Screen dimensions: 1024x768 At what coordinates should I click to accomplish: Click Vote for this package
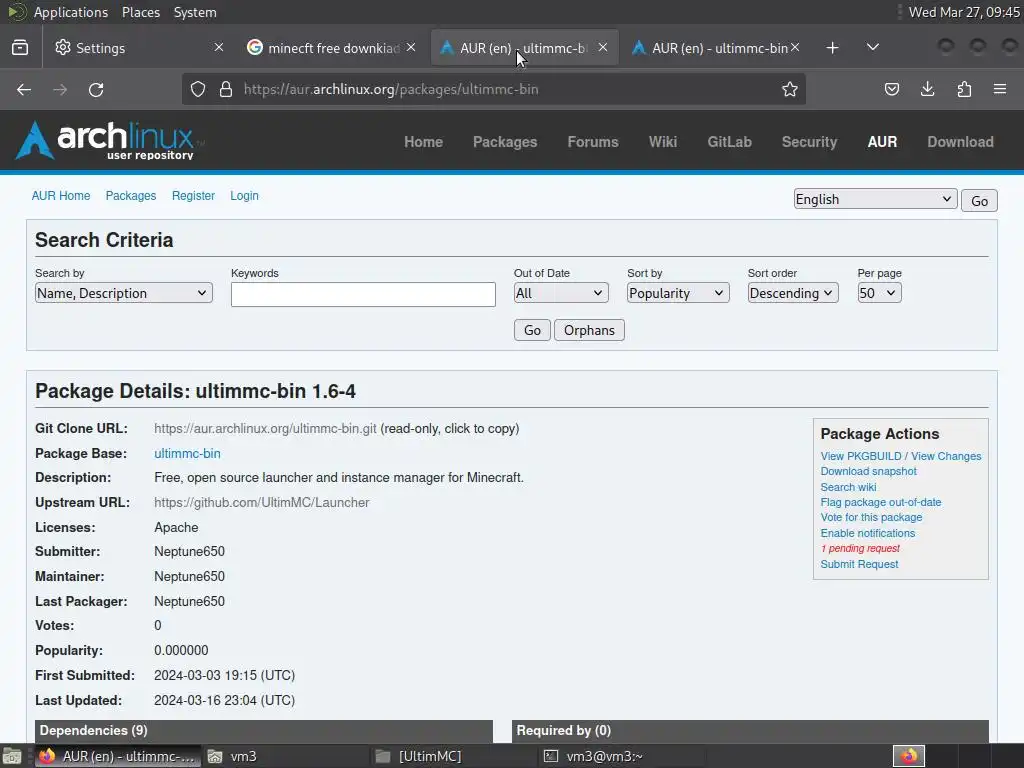point(871,517)
